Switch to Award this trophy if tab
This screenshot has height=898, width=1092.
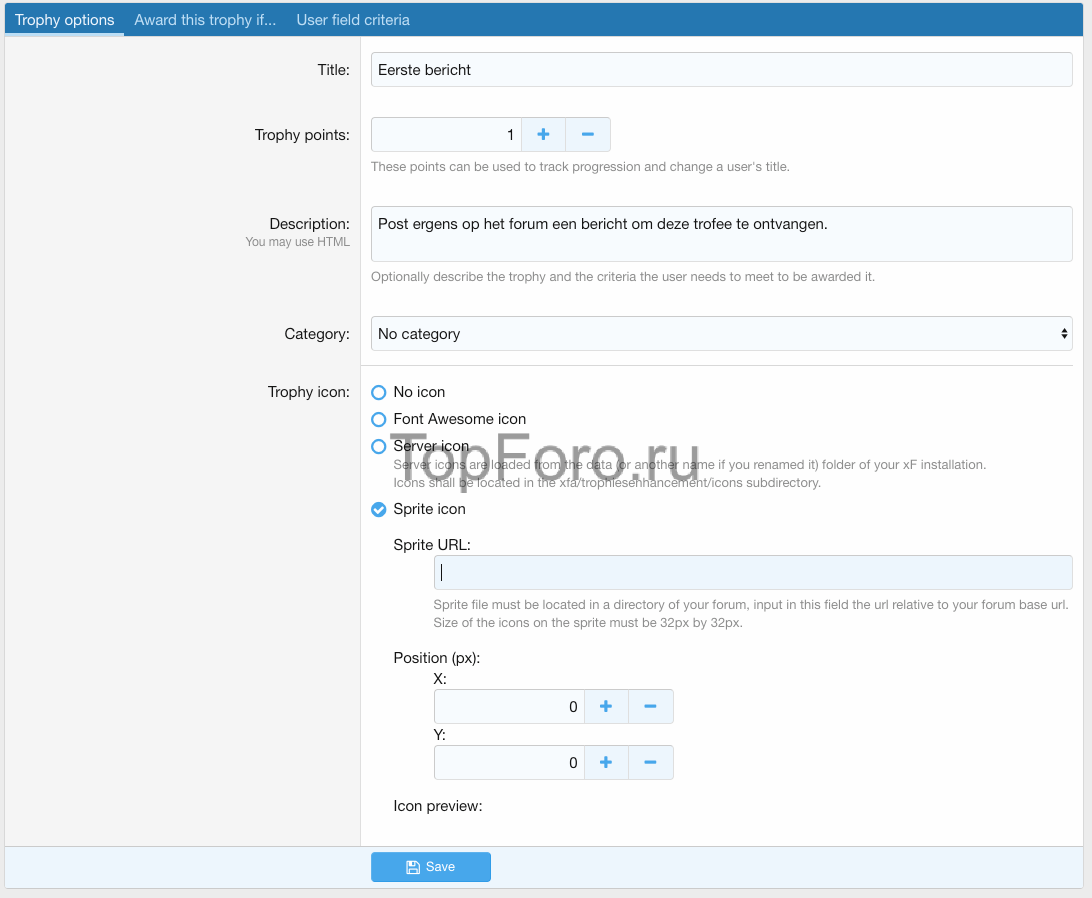point(205,20)
